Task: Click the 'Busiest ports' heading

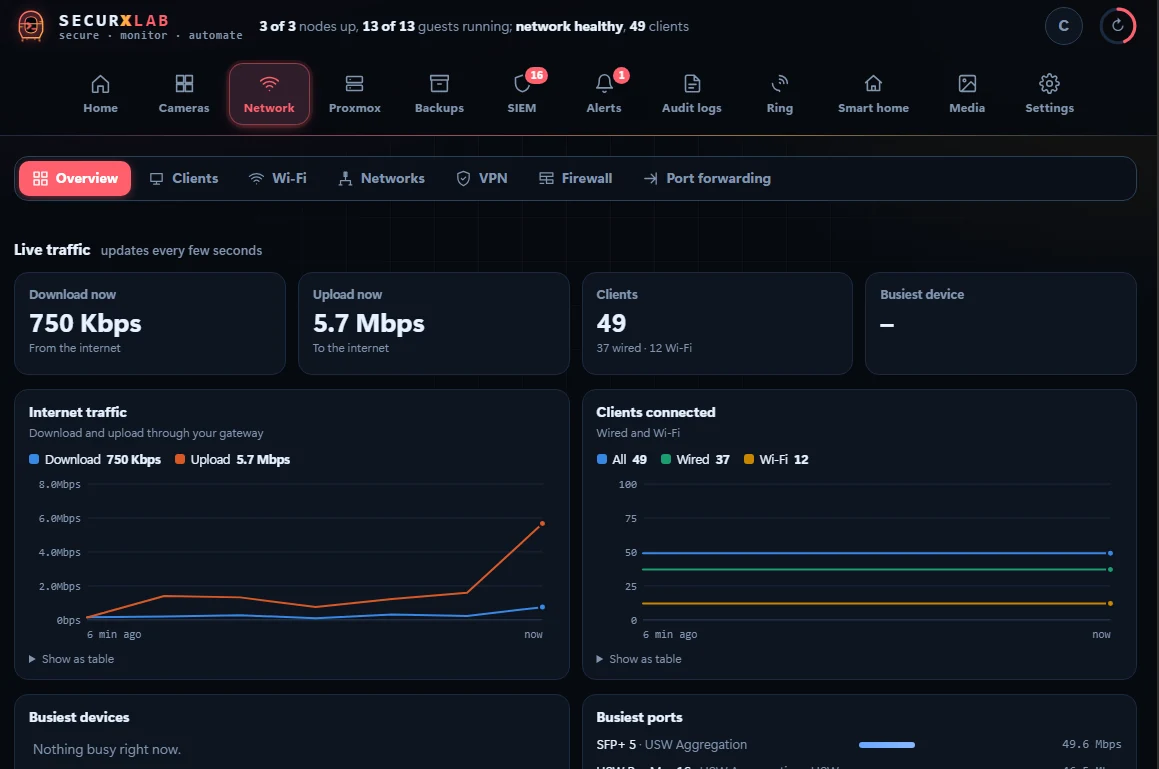Action: coord(639,717)
